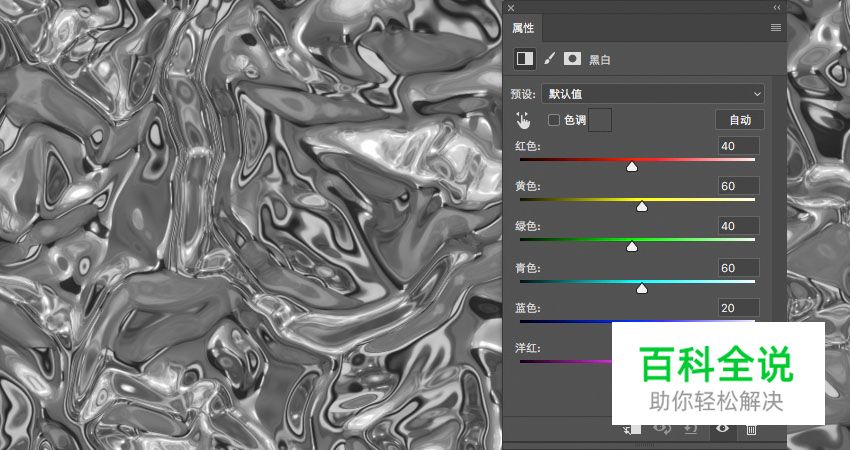The width and height of the screenshot is (850, 450).
Task: Enable the 色调 tint checkbox
Action: coord(554,120)
